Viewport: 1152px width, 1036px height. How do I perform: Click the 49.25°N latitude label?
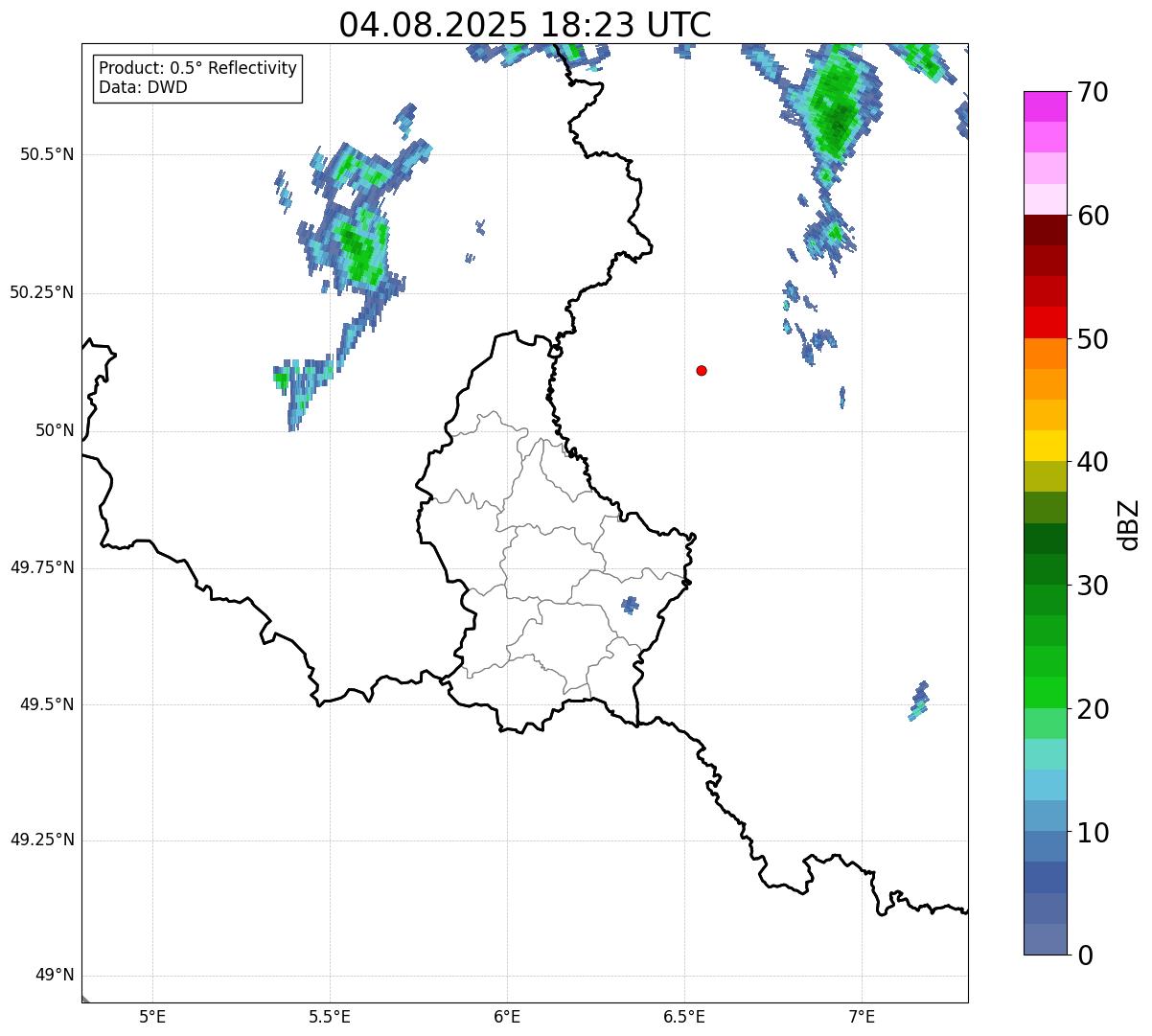pyautogui.click(x=42, y=840)
